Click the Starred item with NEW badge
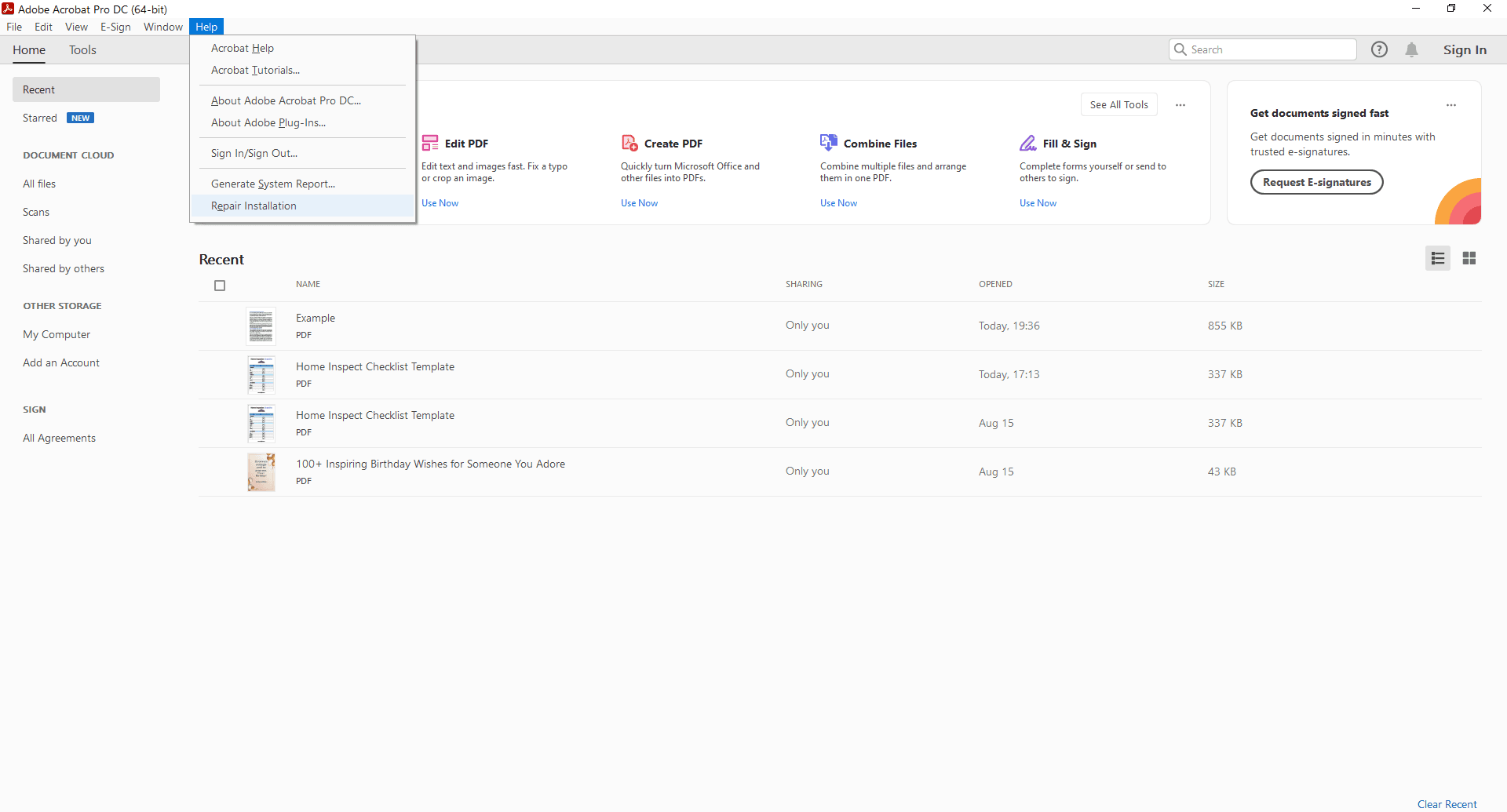The height and width of the screenshot is (812, 1507). [x=40, y=118]
